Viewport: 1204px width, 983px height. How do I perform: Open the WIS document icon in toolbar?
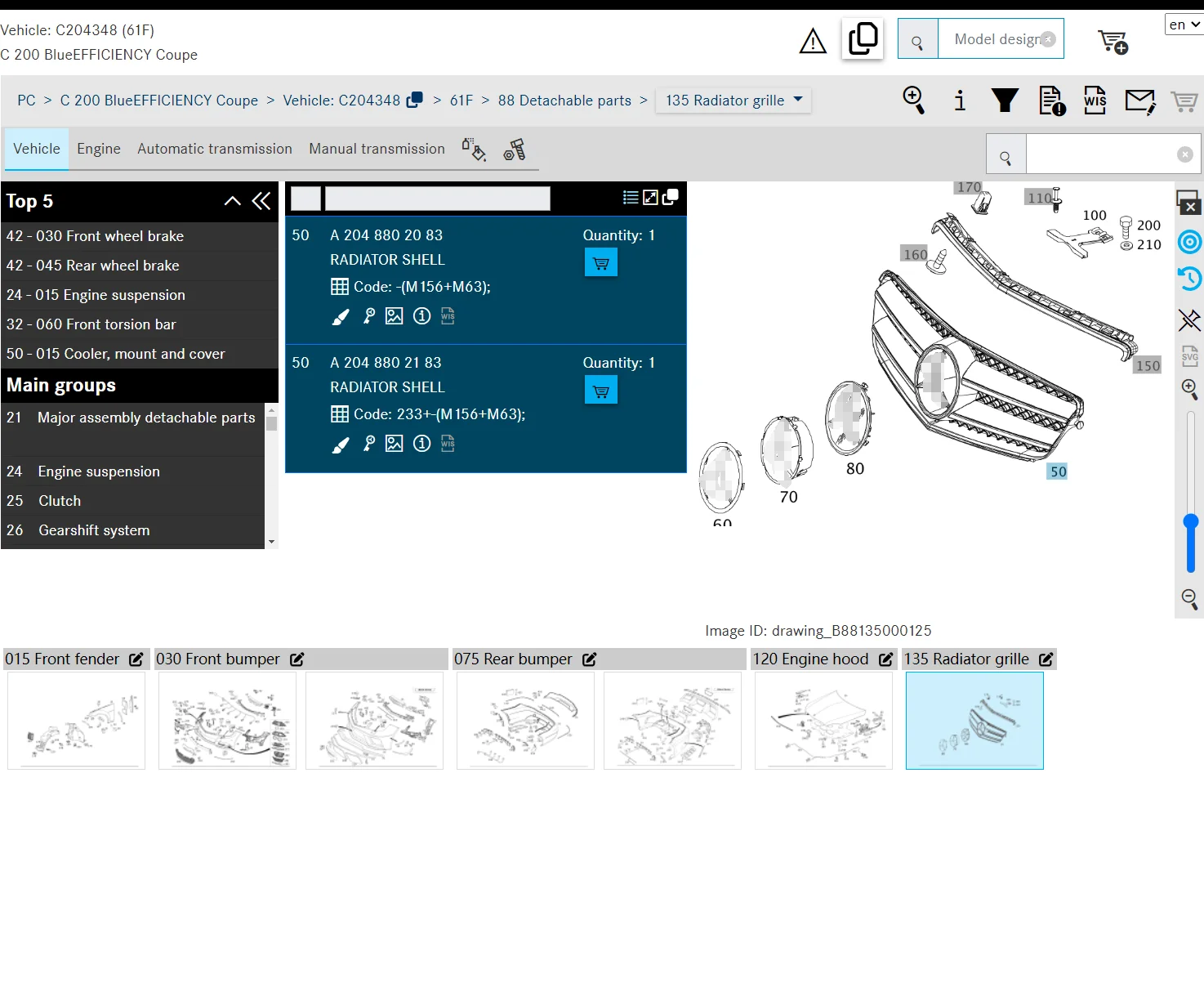click(x=1095, y=101)
